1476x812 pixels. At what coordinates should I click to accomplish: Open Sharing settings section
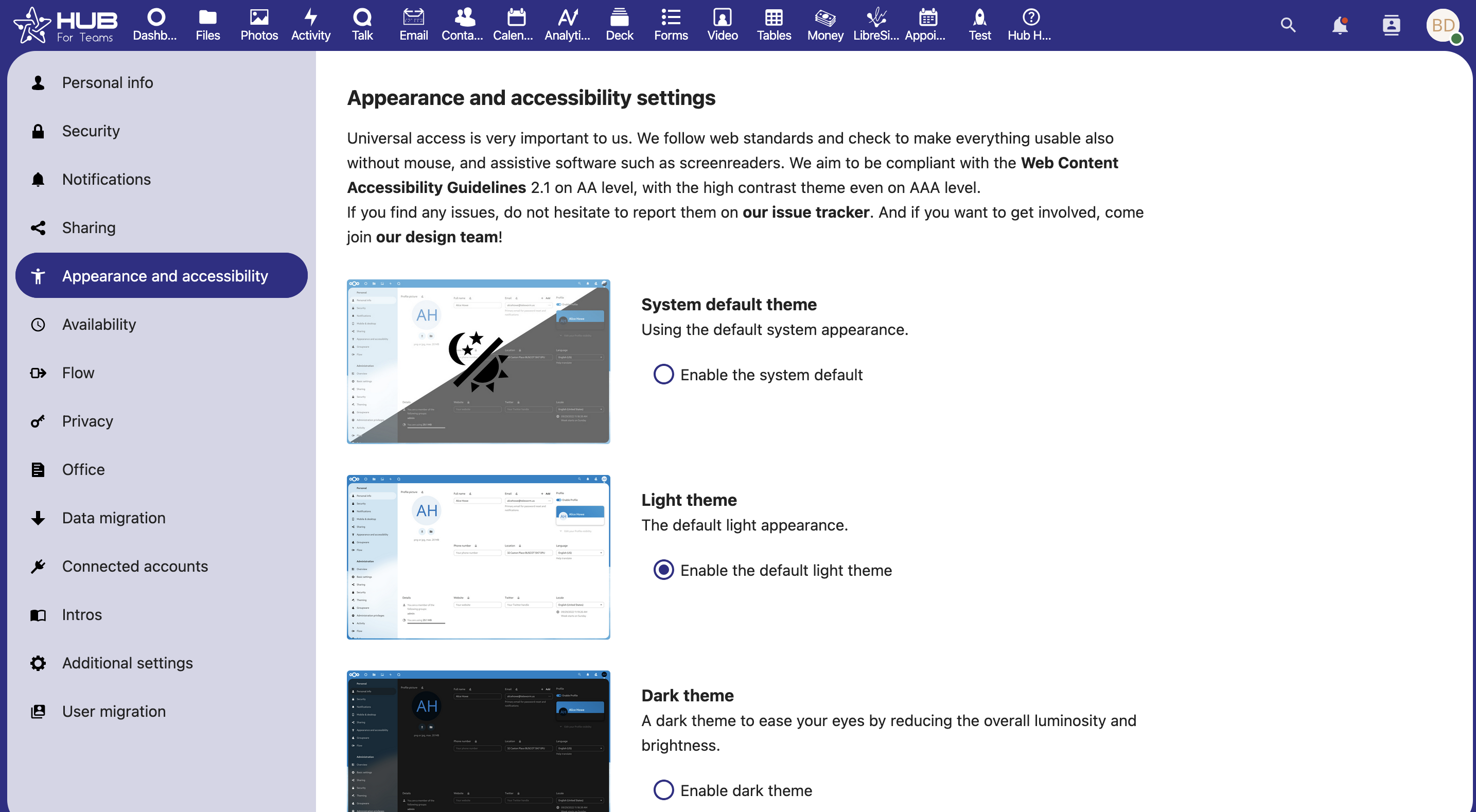tap(162, 227)
